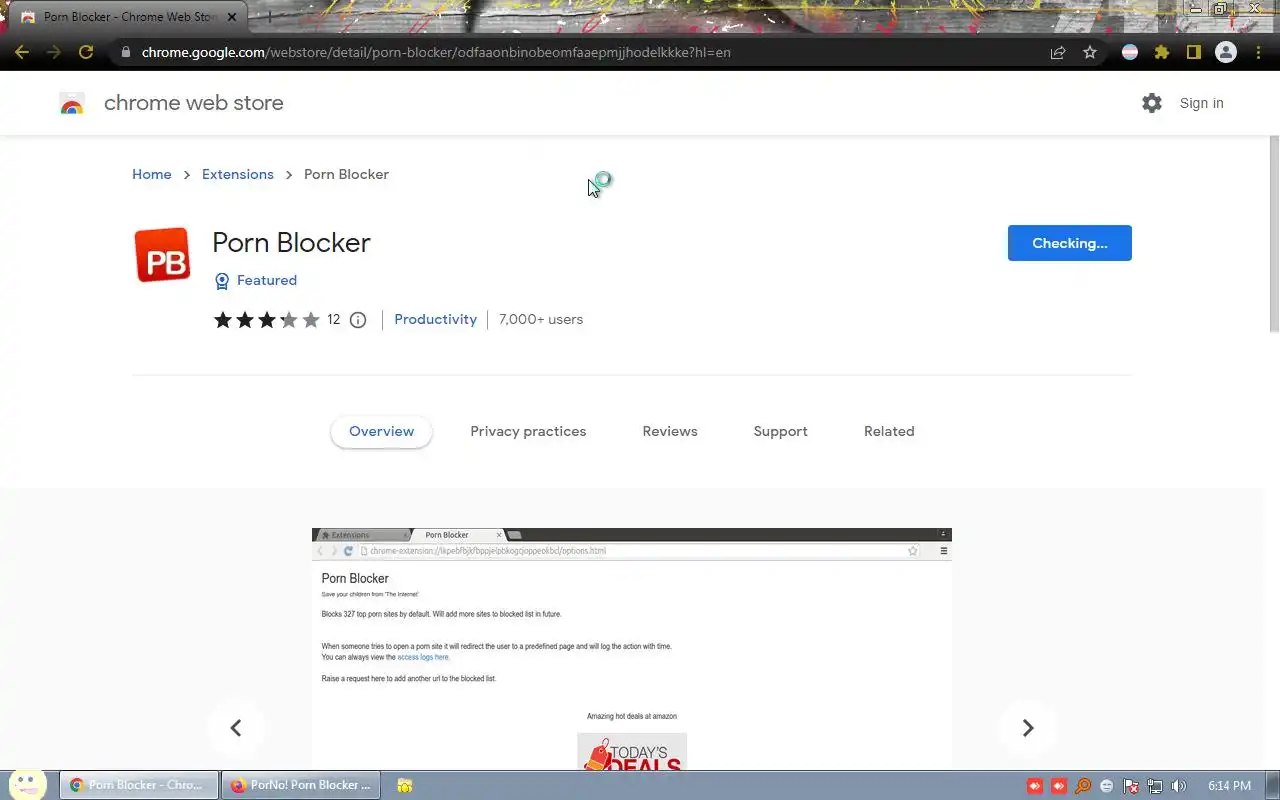Go to Home breadcrumb link
Screen dimensions: 1280x800
[x=152, y=174]
